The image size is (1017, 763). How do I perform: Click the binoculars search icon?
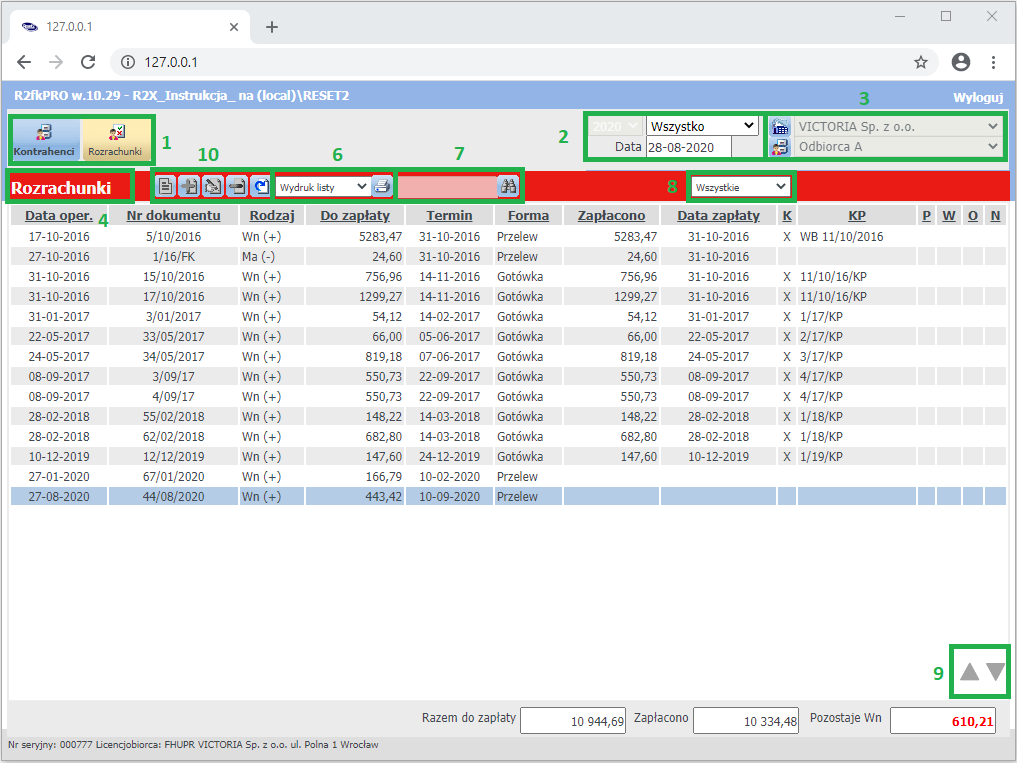coord(508,187)
